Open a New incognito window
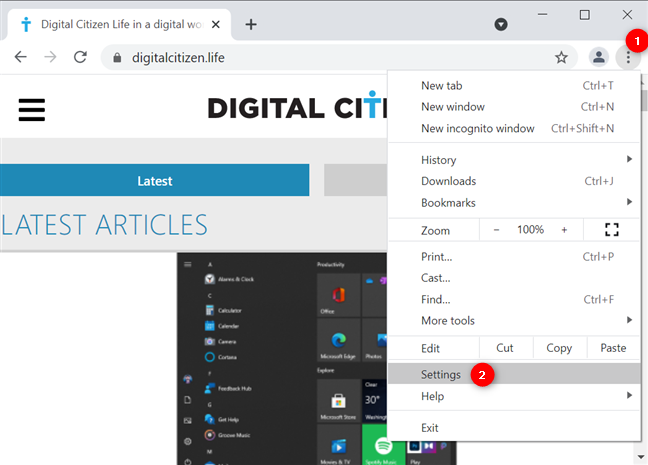This screenshot has width=648, height=465. (x=514, y=129)
